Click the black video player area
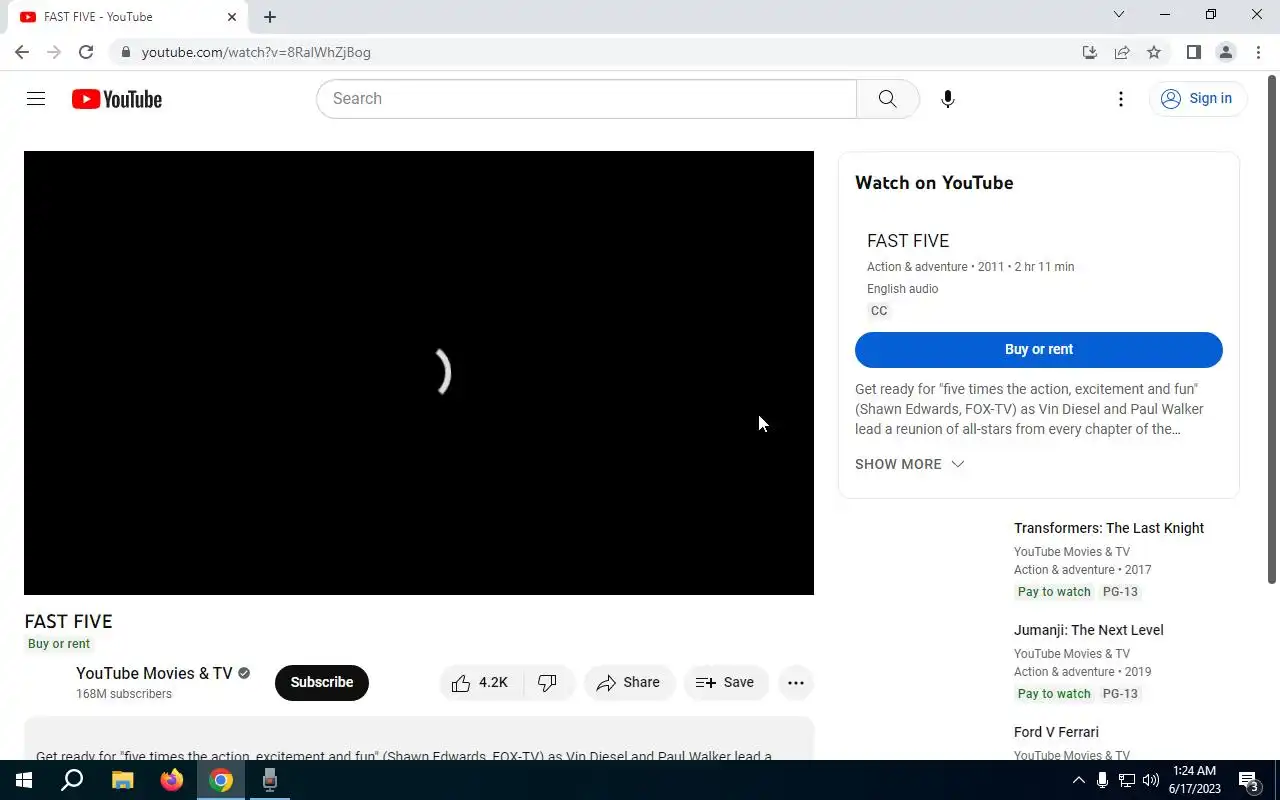The height and width of the screenshot is (800, 1280). pyautogui.click(x=419, y=373)
